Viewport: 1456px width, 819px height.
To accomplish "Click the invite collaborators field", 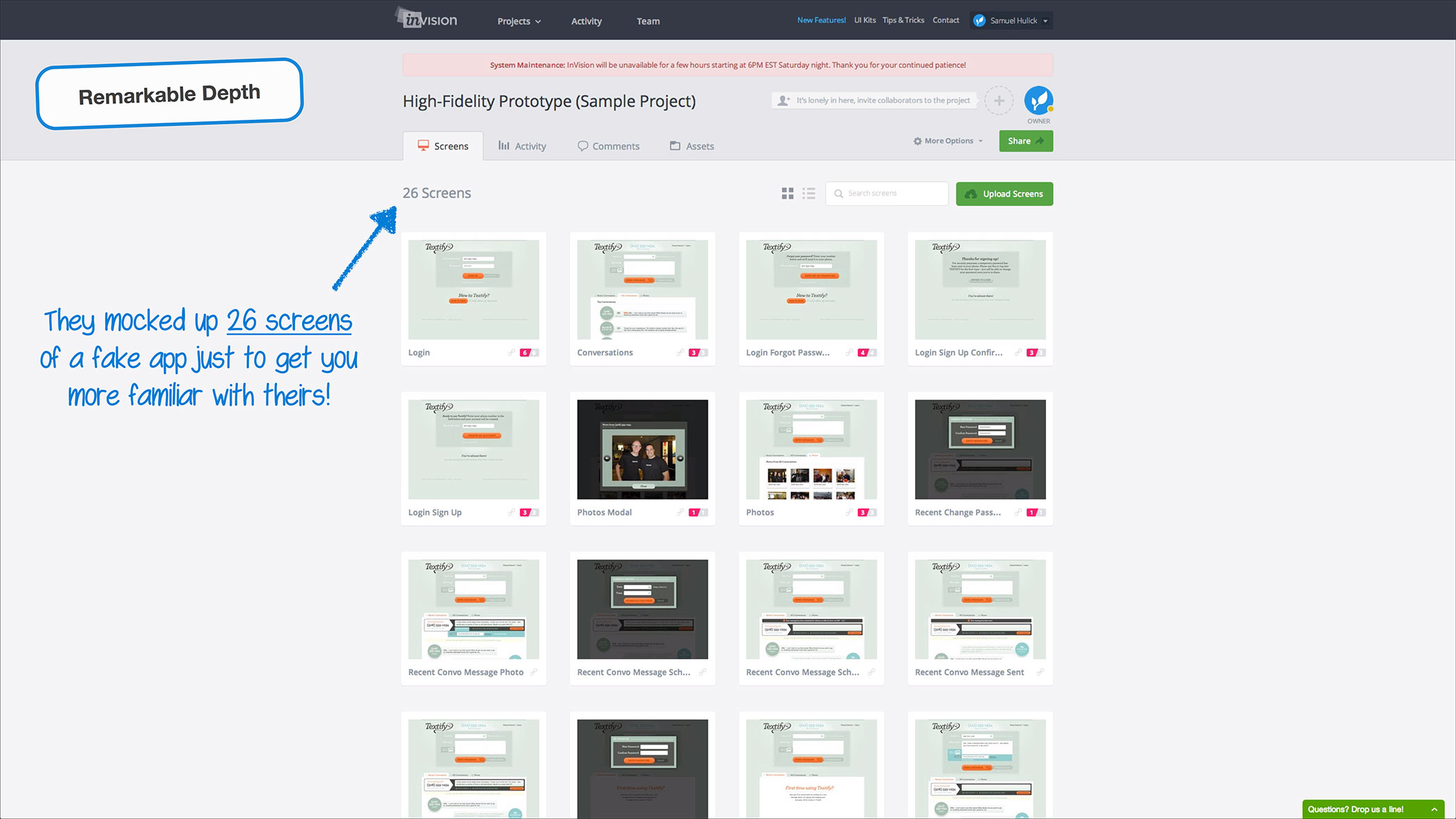I will click(x=874, y=101).
